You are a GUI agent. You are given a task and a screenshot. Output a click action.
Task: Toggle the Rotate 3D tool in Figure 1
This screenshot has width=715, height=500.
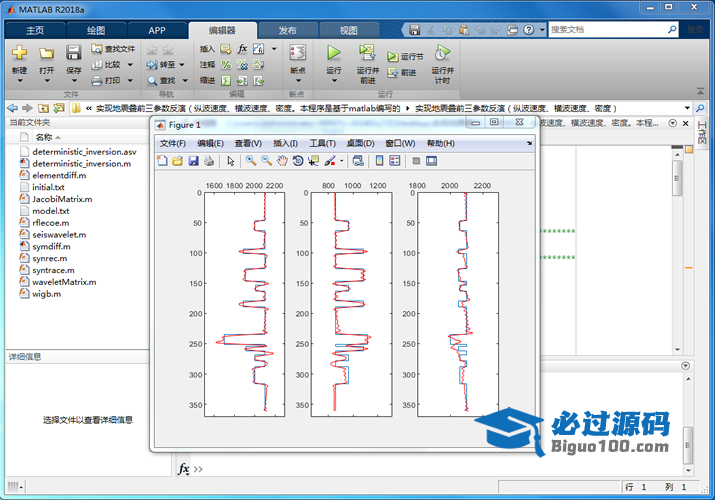point(298,160)
